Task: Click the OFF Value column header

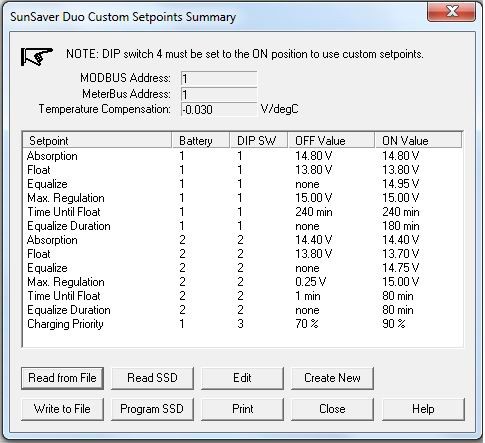Action: [331, 140]
